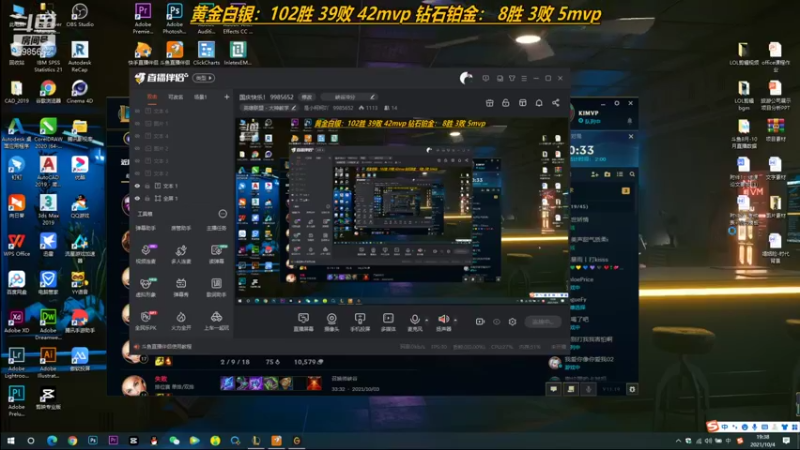The image size is (800, 450).
Task: Collapse the 工具箱 toolbox panel
Action: pos(222,214)
